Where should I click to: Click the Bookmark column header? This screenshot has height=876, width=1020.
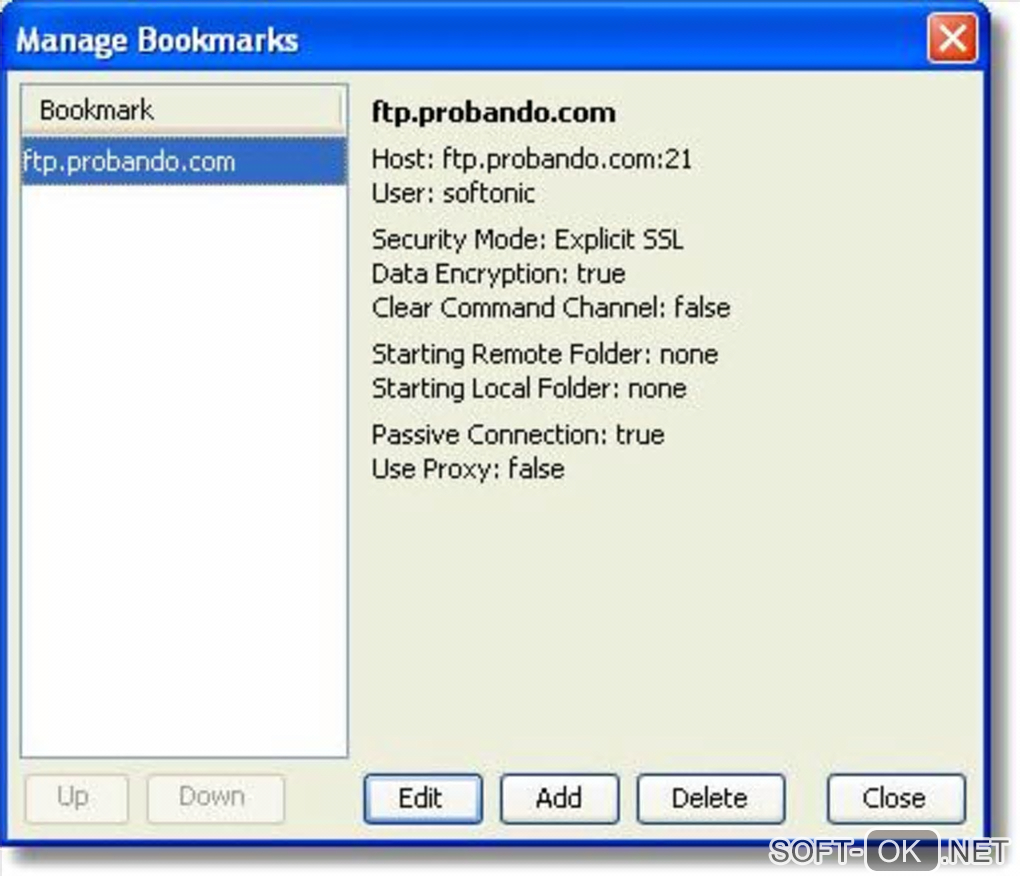pyautogui.click(x=181, y=109)
